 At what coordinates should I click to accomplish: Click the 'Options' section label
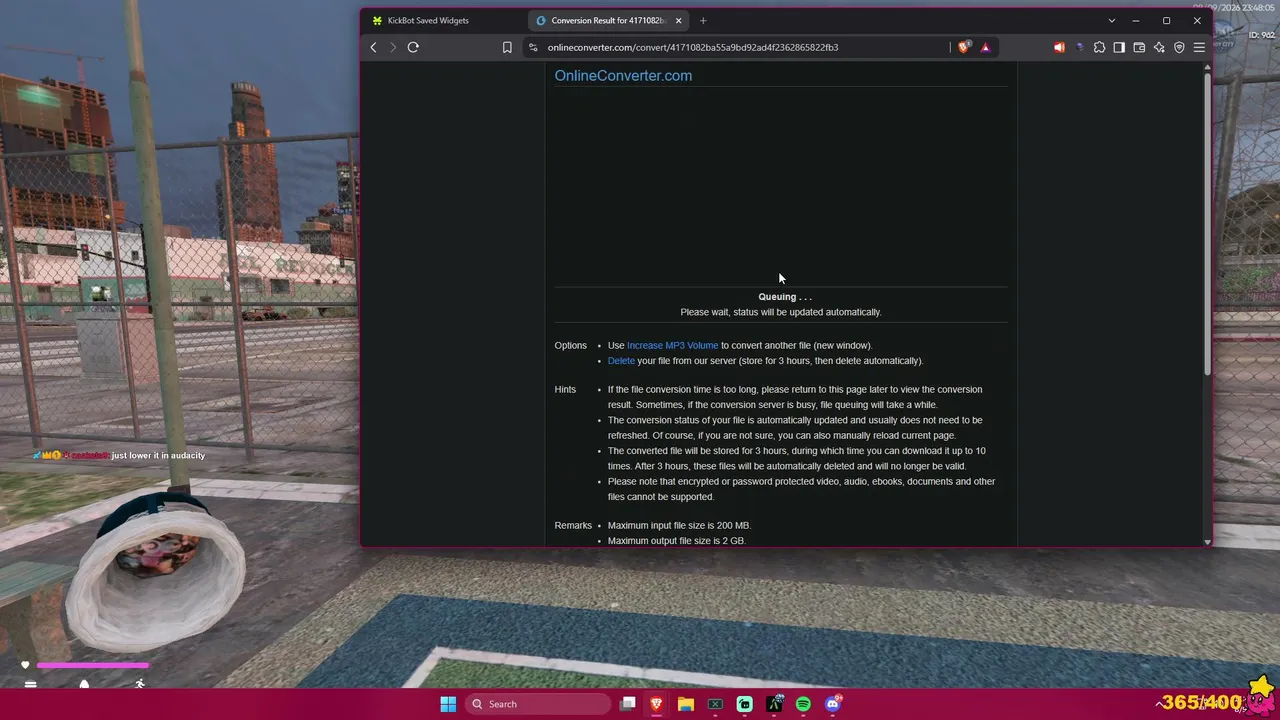[x=571, y=345]
